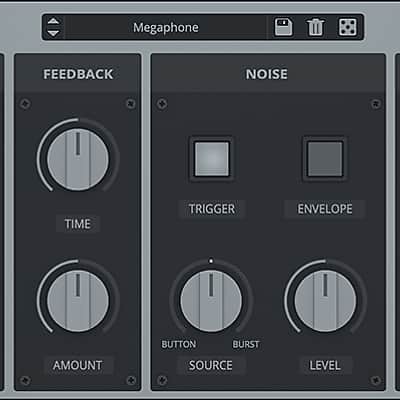Screen dimensions: 400x400
Task: Click the TRIGGER label
Action: 212,209
